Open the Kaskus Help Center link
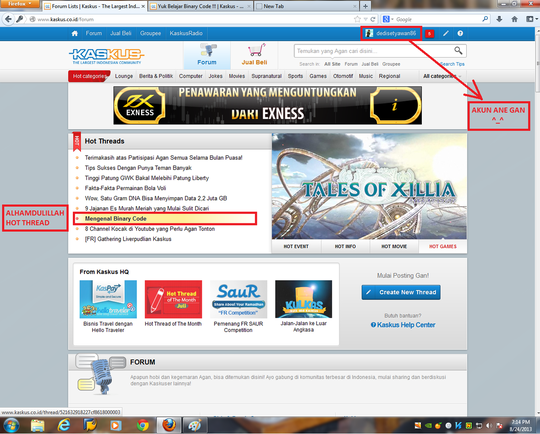 403,325
